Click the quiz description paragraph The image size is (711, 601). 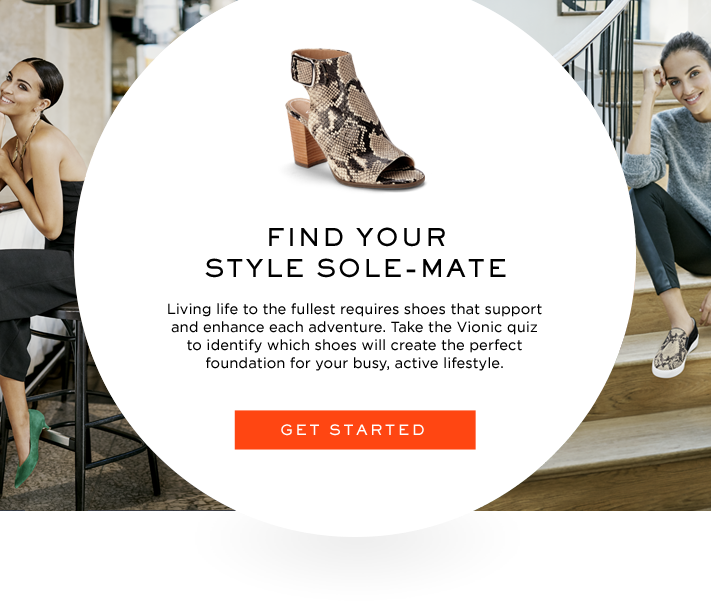tap(355, 336)
